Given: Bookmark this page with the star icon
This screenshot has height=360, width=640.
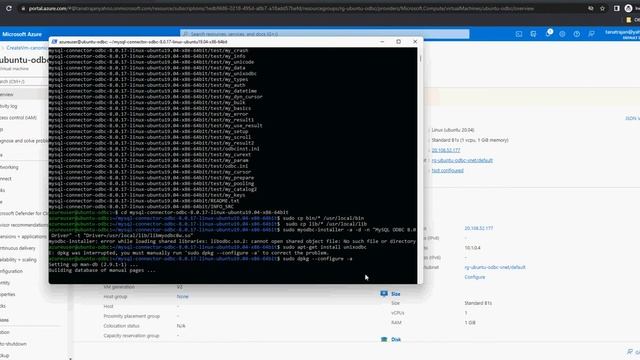Looking at the screenshot, I should 602,8.
